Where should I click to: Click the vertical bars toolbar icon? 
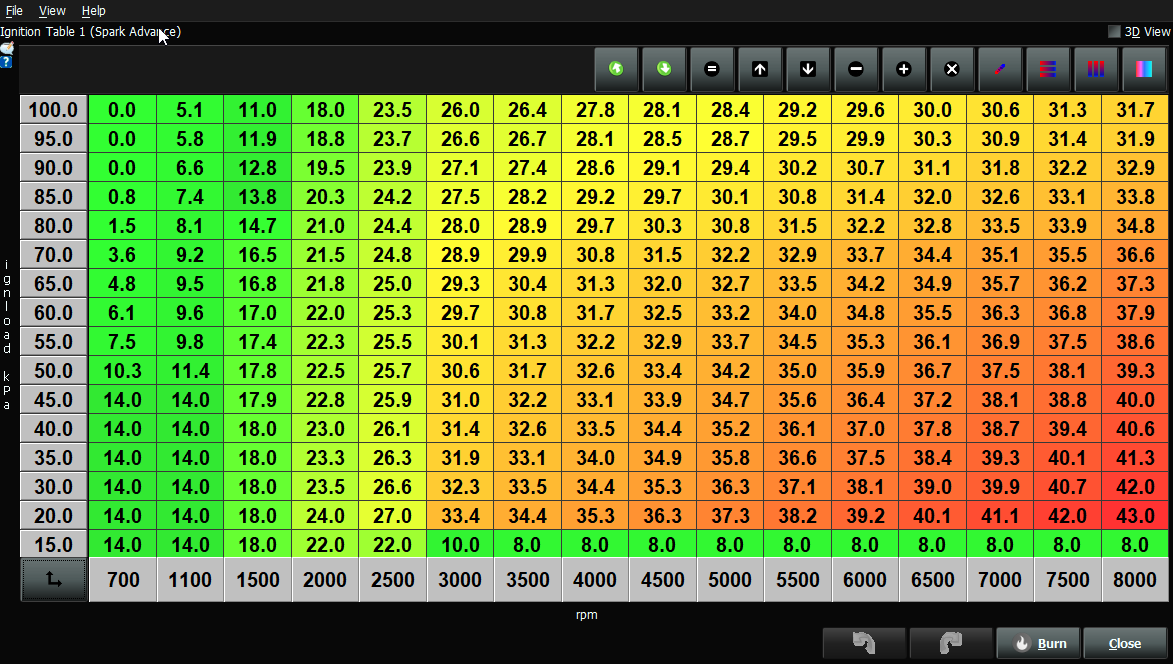point(1096,69)
